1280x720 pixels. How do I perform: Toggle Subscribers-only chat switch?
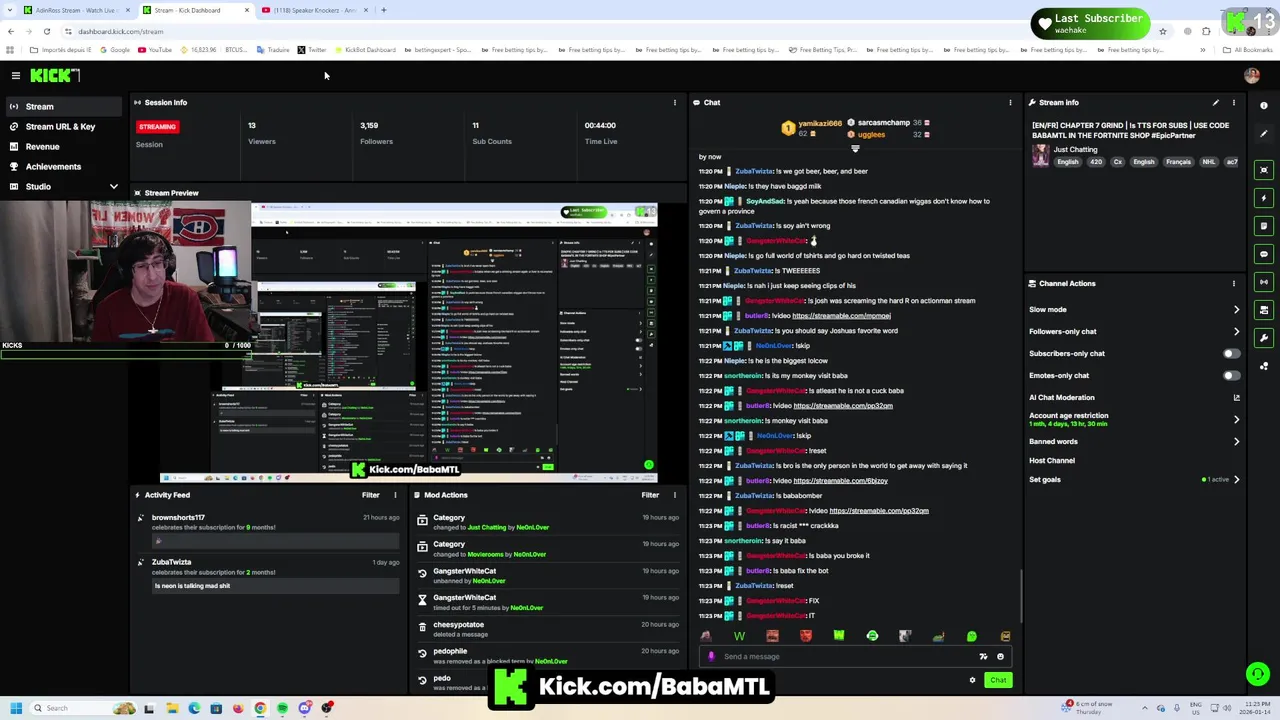coord(1231,353)
